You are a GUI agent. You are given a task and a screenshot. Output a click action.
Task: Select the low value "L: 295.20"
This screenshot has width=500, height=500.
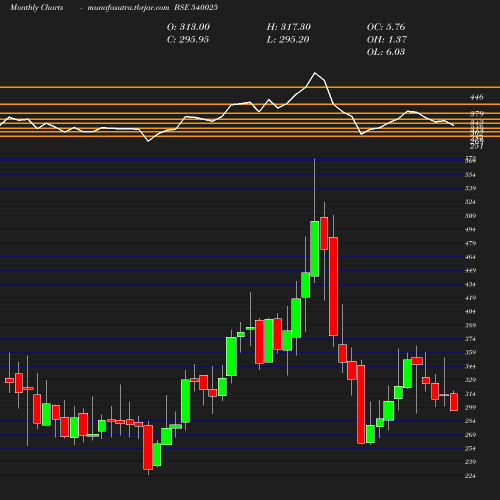pyautogui.click(x=288, y=40)
